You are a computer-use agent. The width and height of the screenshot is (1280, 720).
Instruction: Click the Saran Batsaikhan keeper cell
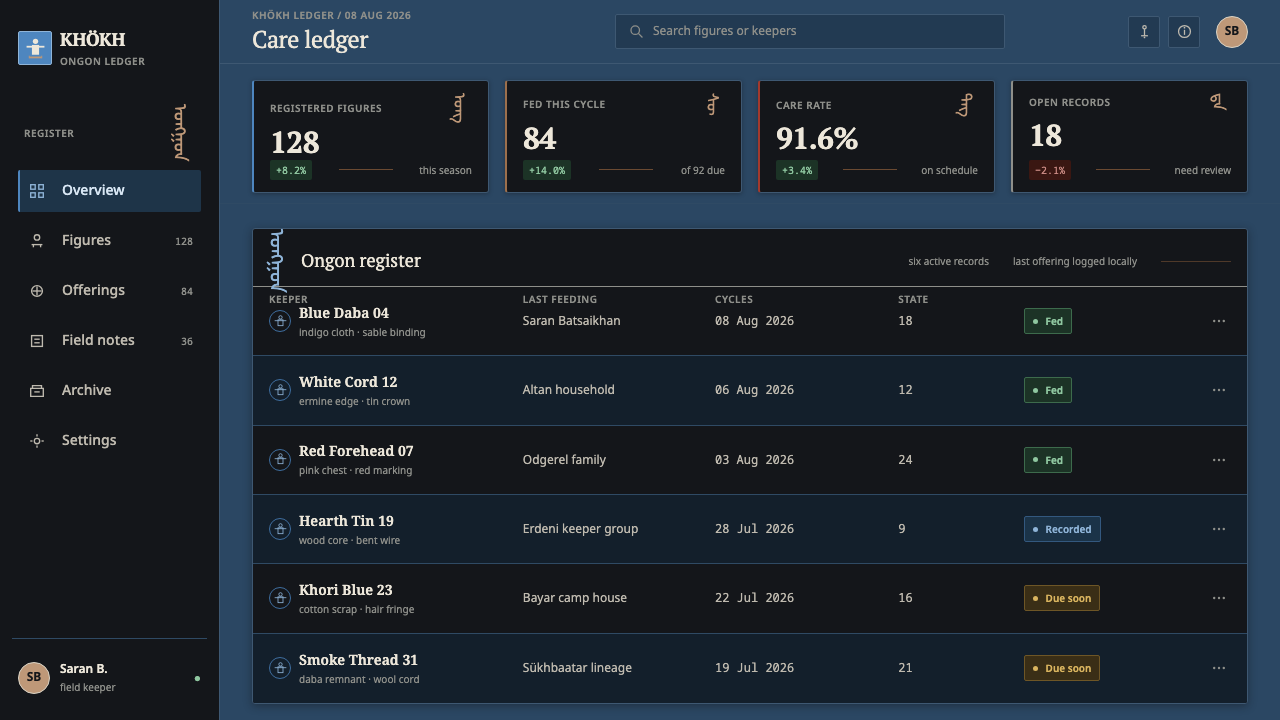[x=571, y=321]
